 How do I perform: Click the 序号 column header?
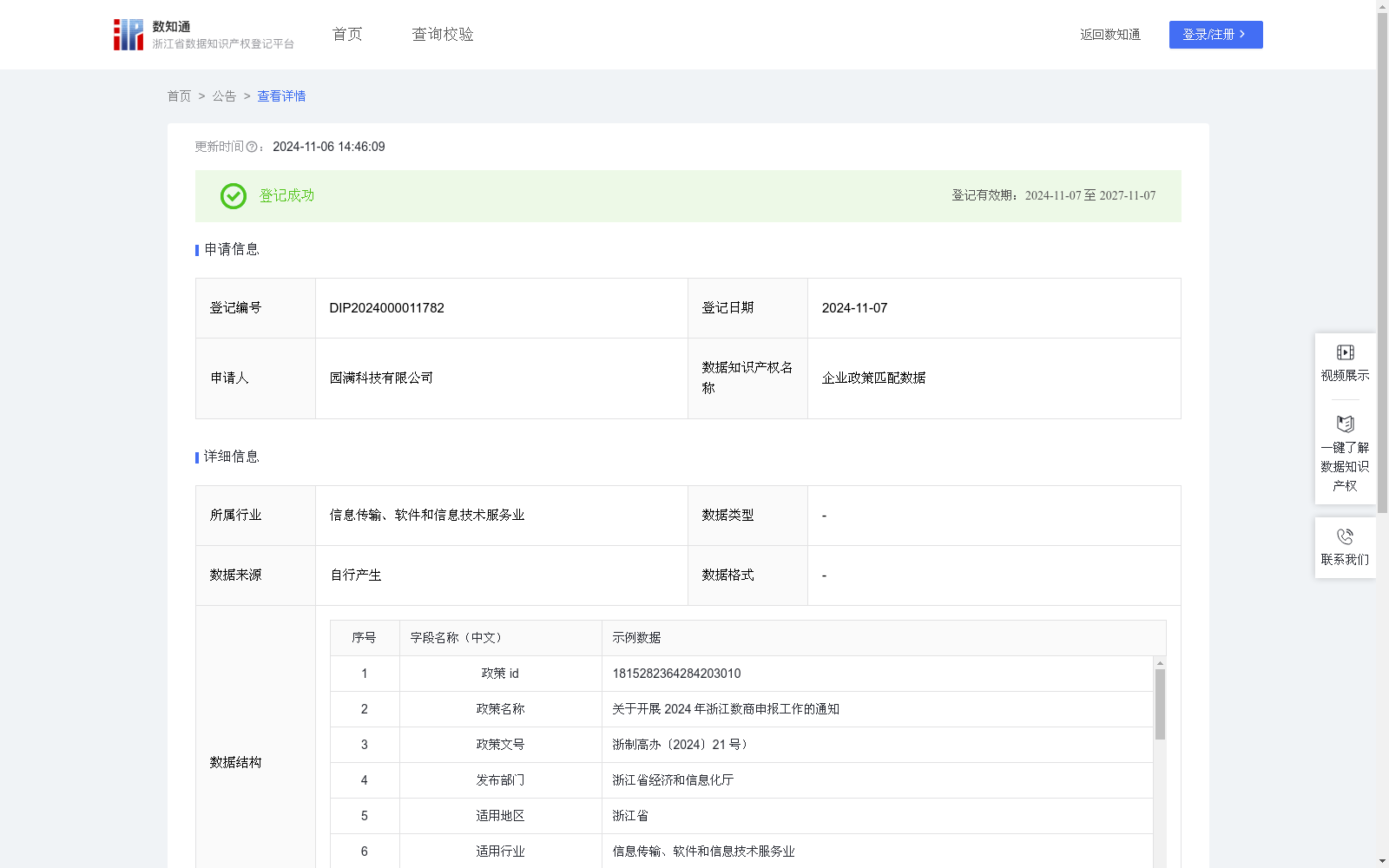[364, 638]
